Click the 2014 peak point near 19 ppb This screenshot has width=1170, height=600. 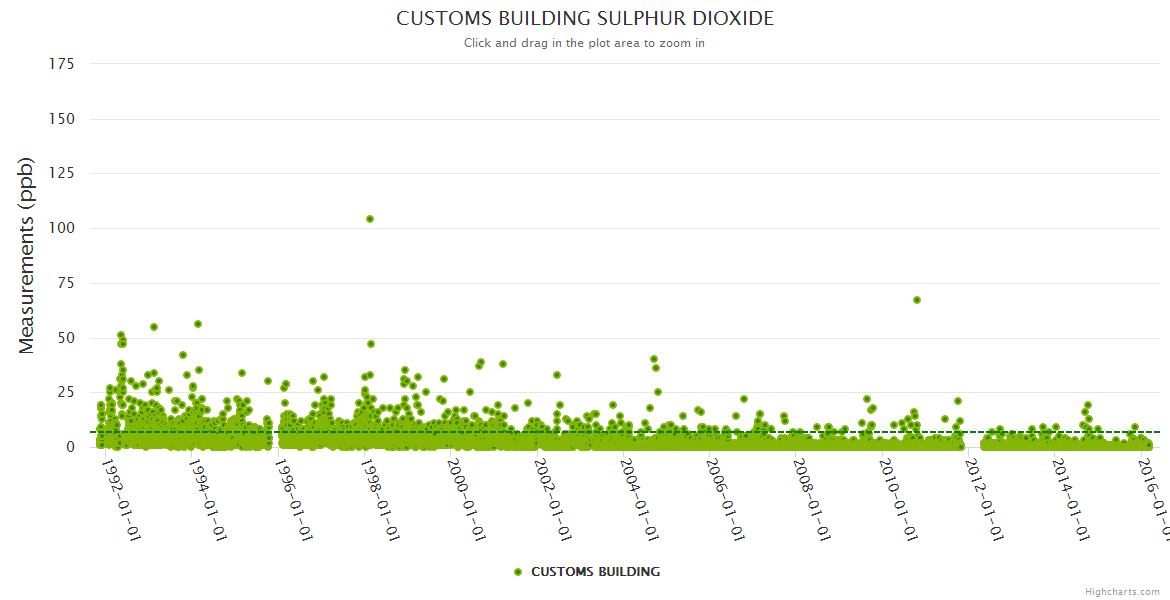[x=1088, y=405]
